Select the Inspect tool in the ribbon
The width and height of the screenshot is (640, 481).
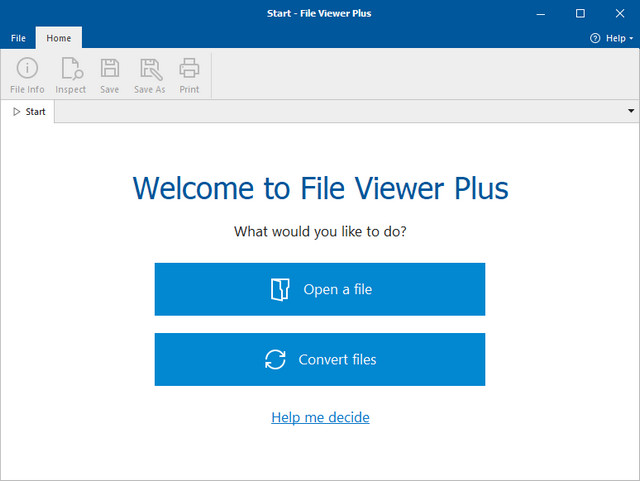71,69
